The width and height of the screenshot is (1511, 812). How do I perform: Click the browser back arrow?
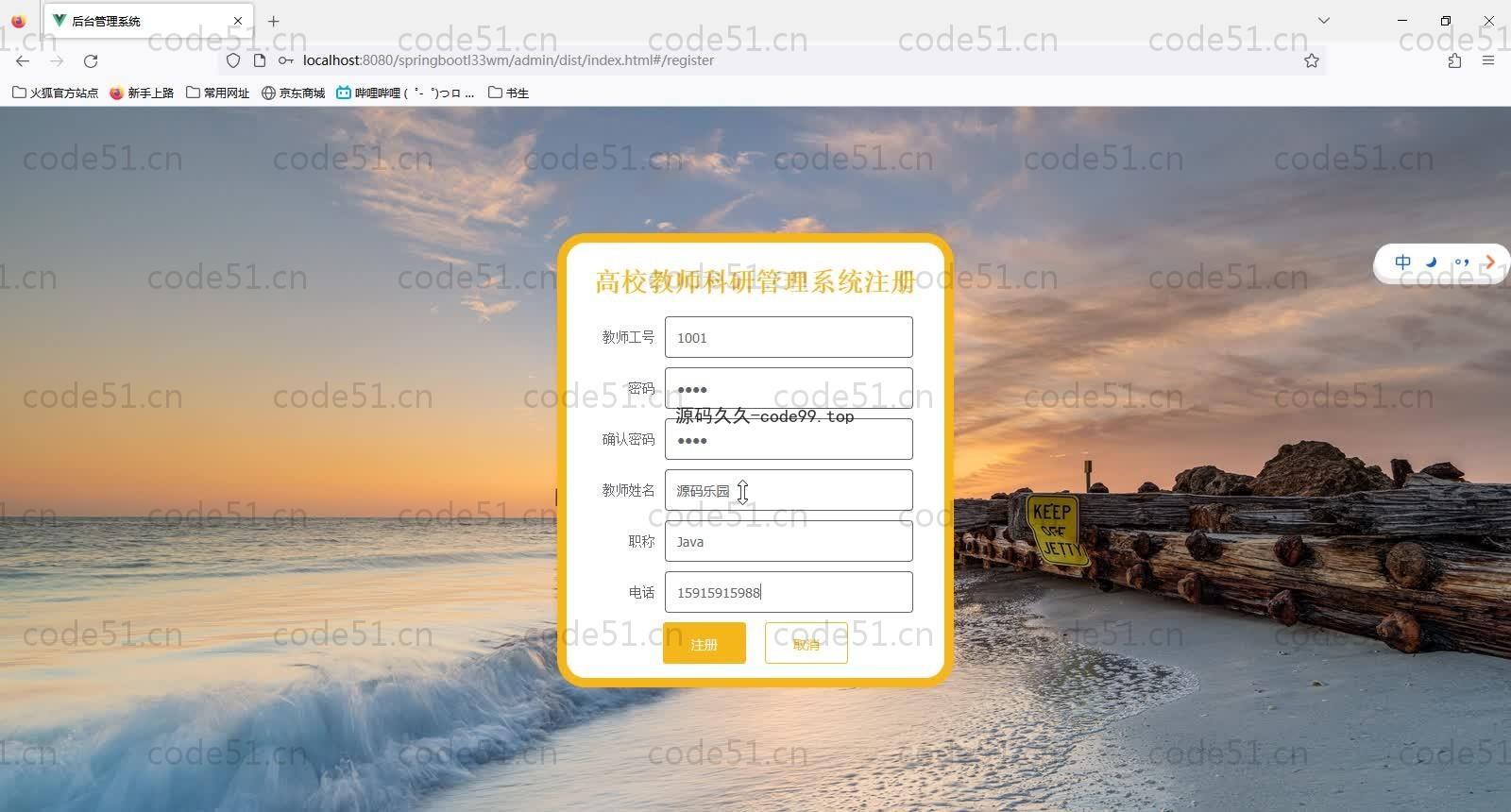(x=23, y=60)
